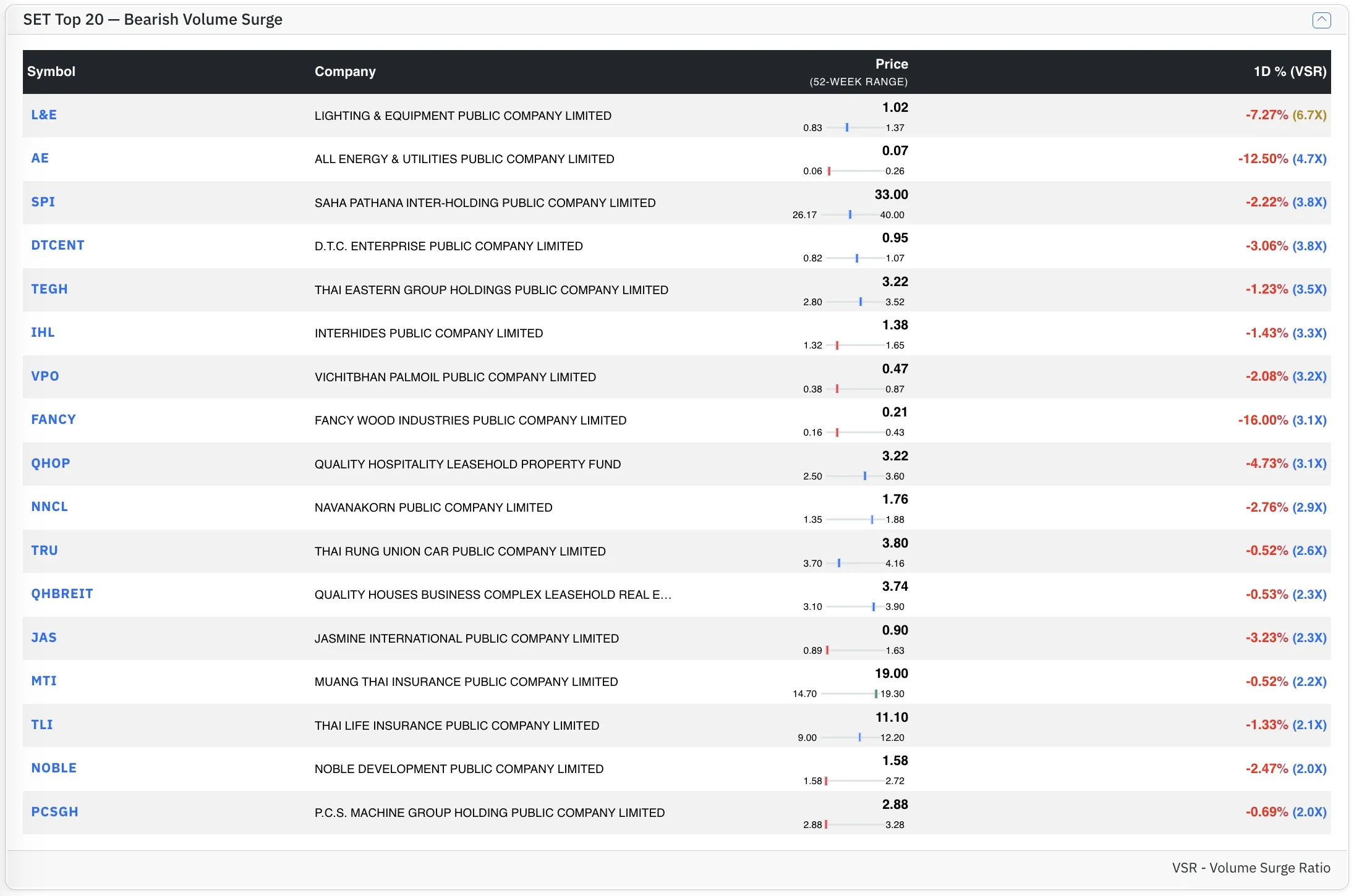1354x896 pixels.
Task: Click the 19.00 price for MTI
Action: click(x=891, y=674)
